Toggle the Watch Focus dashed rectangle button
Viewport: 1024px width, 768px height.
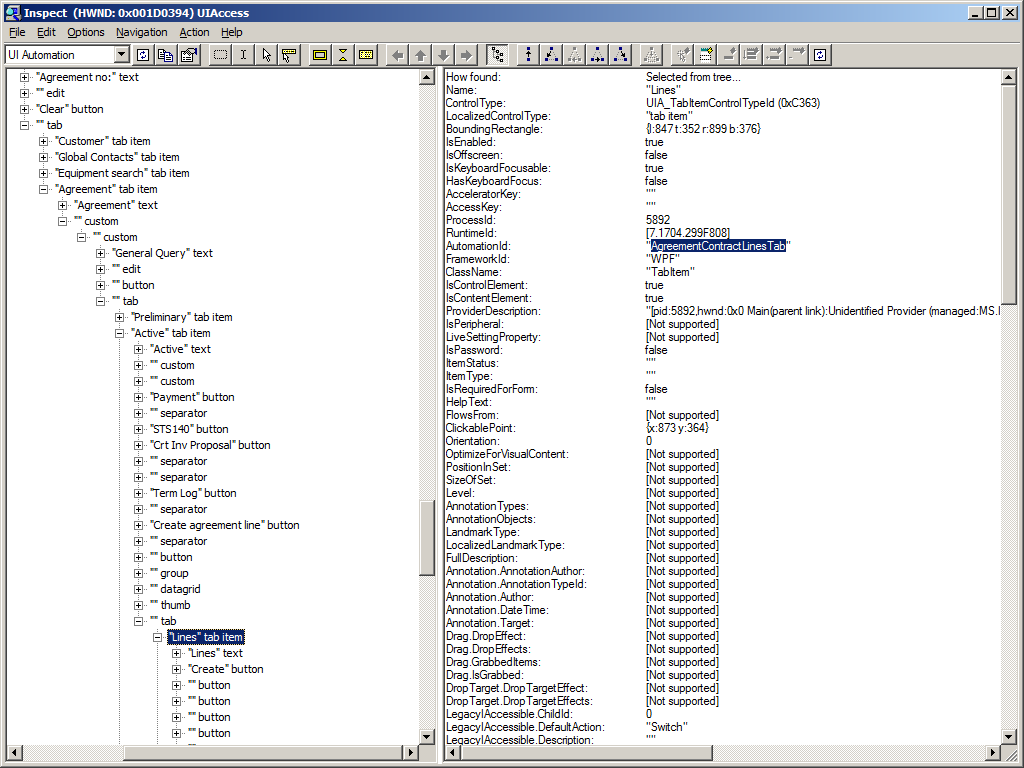click(x=220, y=55)
